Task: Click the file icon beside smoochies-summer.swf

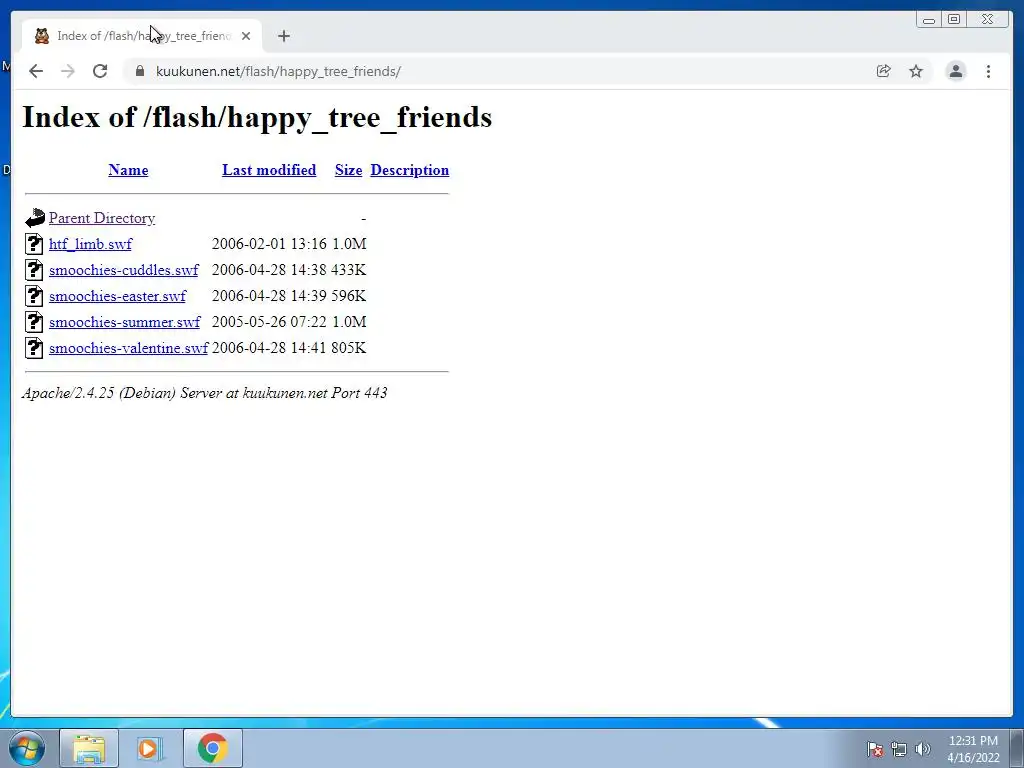Action: pyautogui.click(x=34, y=321)
